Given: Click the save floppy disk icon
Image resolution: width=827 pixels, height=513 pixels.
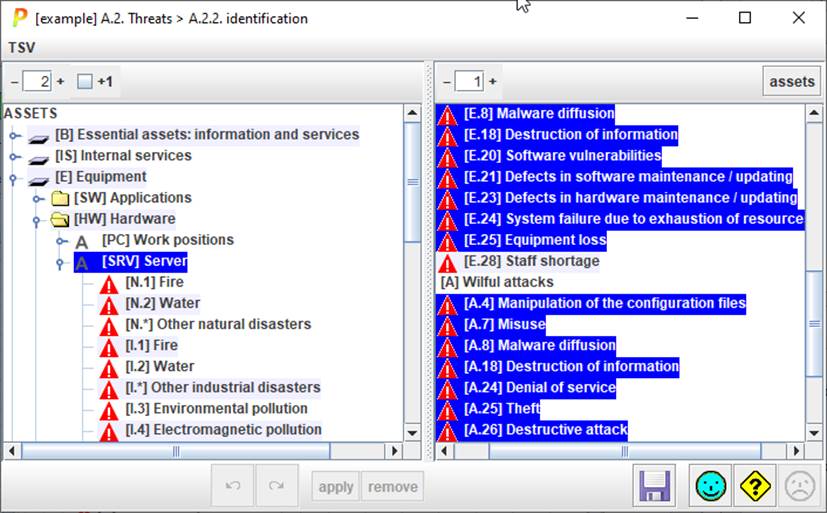Looking at the screenshot, I should click(x=655, y=487).
